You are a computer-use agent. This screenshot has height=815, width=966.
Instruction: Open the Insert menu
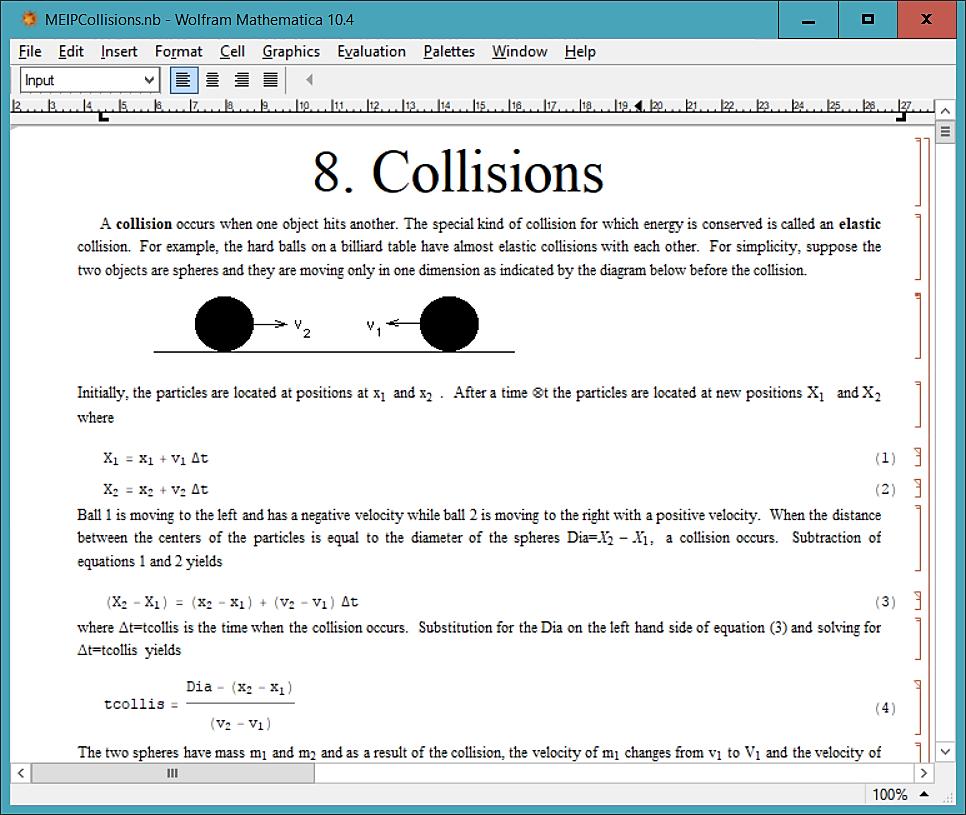coord(119,52)
